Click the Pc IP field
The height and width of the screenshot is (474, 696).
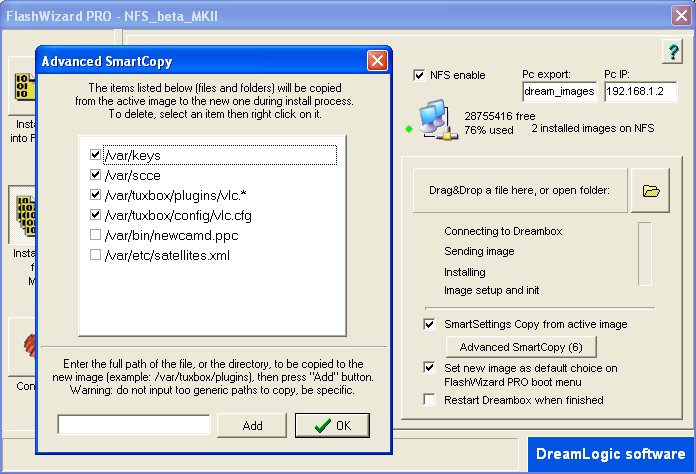641,91
